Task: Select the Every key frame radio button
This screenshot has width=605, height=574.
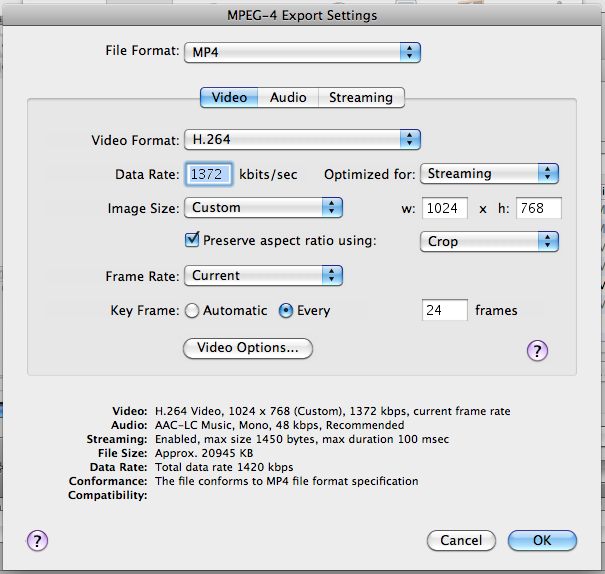Action: (x=286, y=311)
